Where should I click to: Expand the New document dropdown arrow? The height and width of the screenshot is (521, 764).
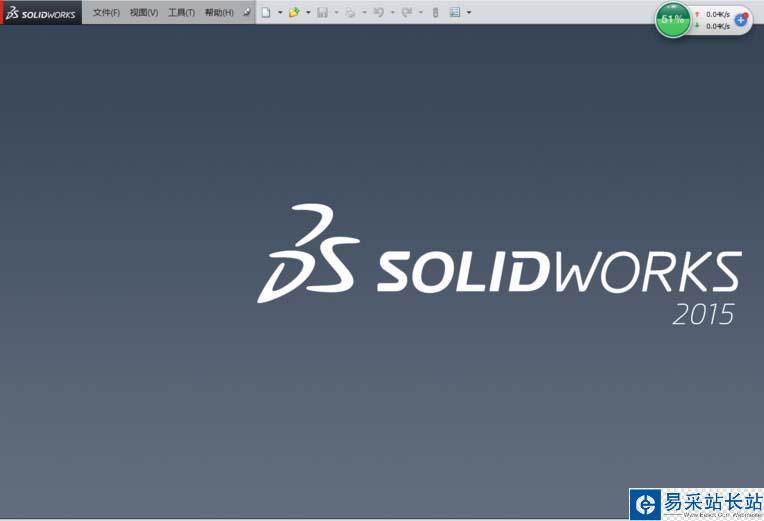tap(280, 13)
